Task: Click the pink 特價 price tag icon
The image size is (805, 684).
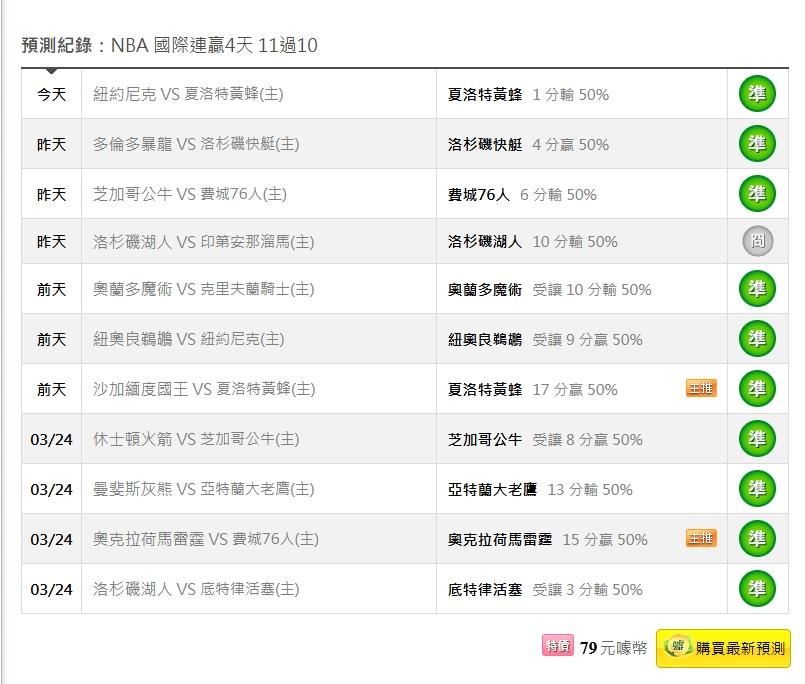Action: pyautogui.click(x=557, y=646)
